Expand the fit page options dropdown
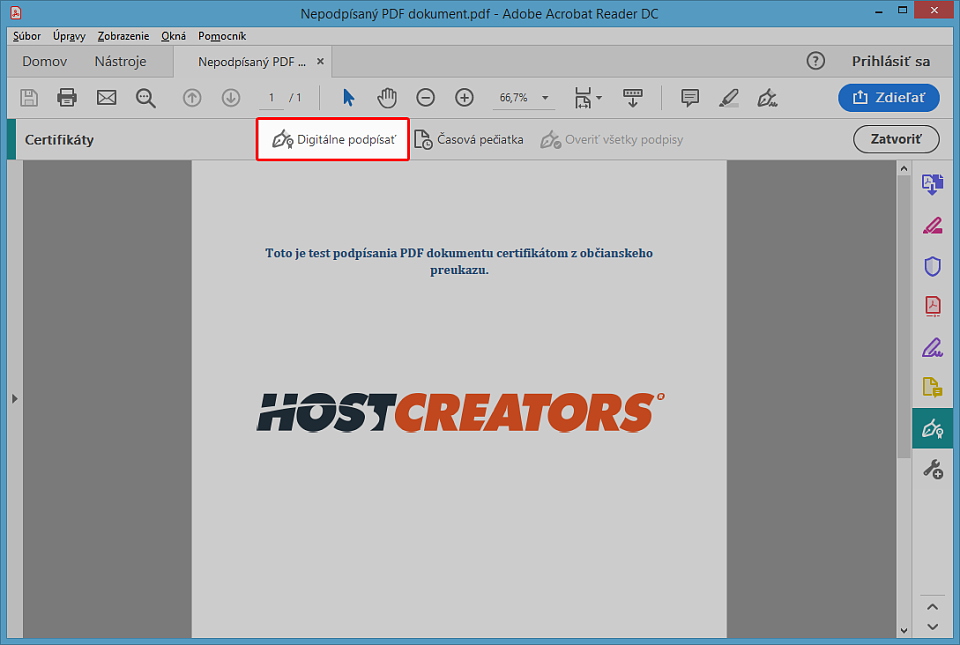This screenshot has height=645, width=960. tap(599, 98)
